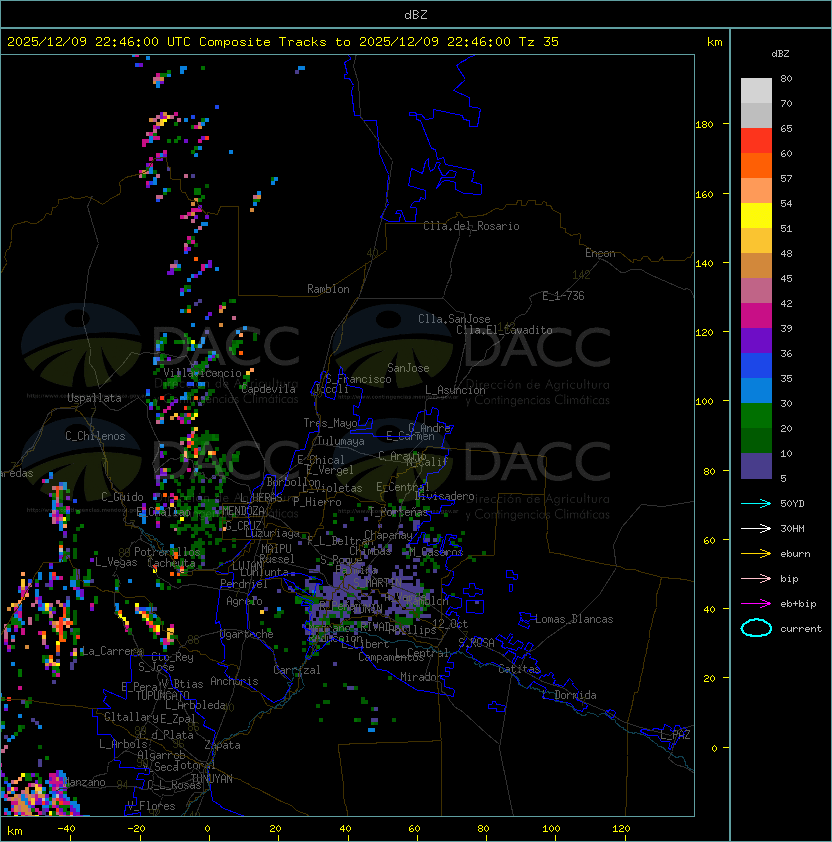Click the 'Uspallata' map label

(94, 398)
